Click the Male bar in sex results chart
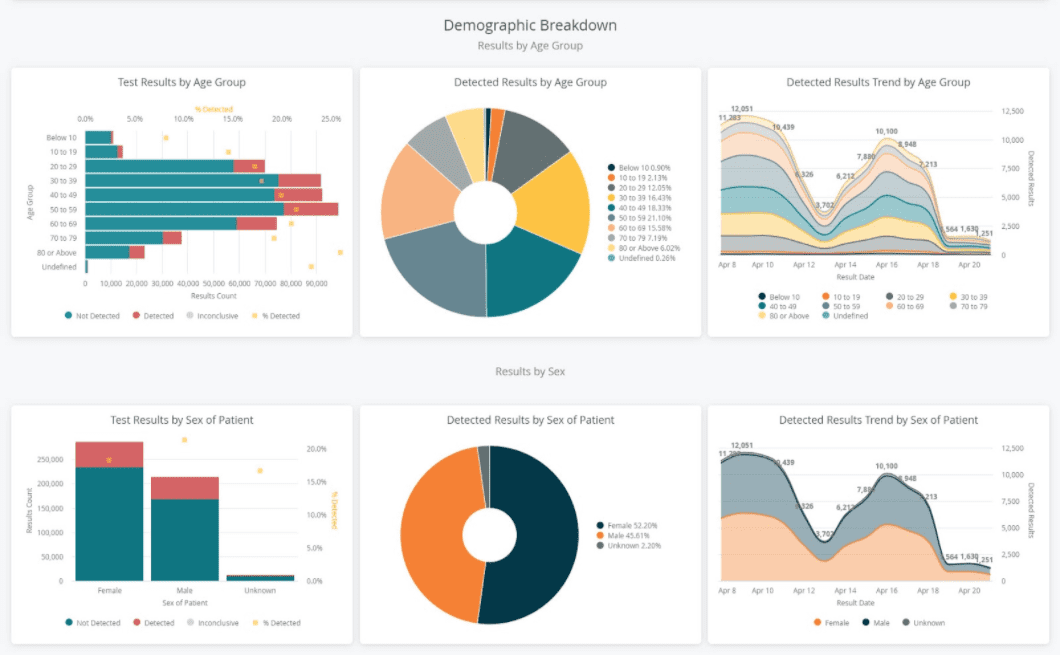Screen dimensions: 1060x656 pos(185,529)
